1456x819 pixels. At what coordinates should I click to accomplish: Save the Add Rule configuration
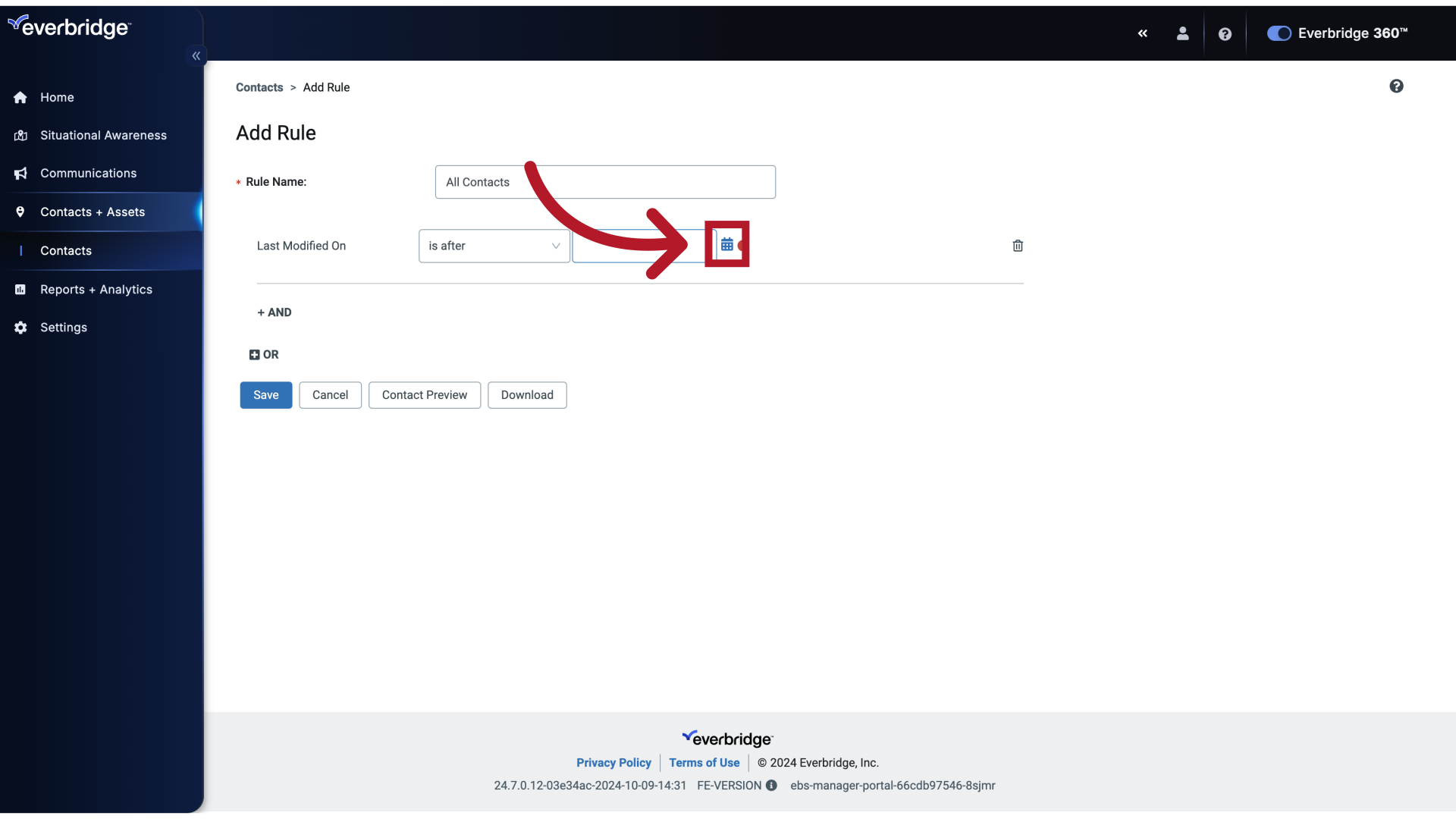point(265,394)
